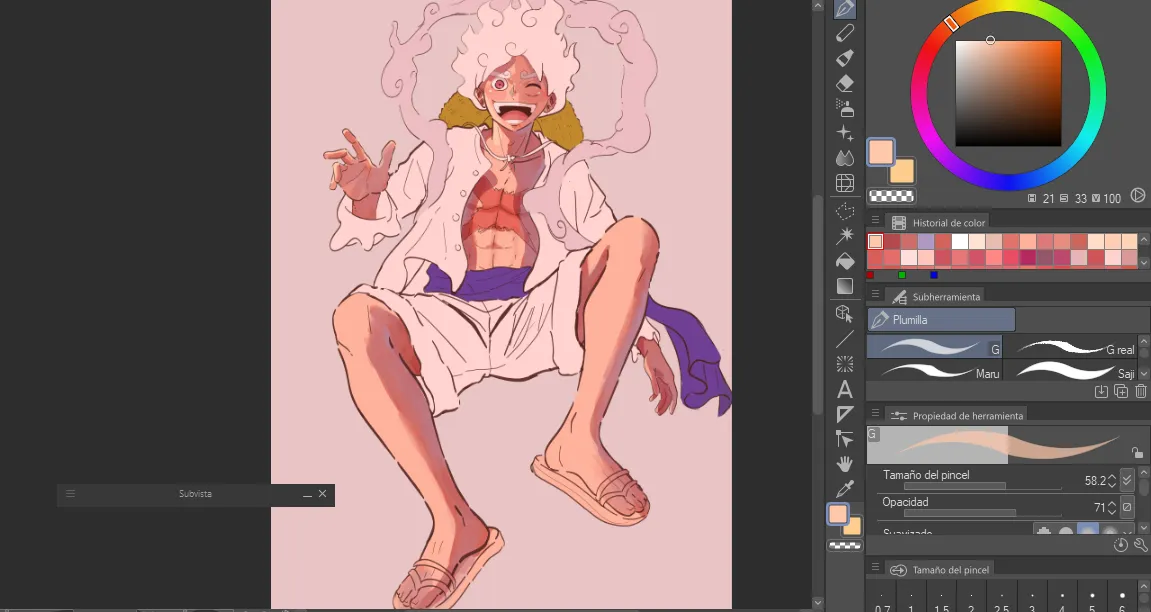Open sub tool detail wrench settings
1151x612 pixels.
(1140, 544)
